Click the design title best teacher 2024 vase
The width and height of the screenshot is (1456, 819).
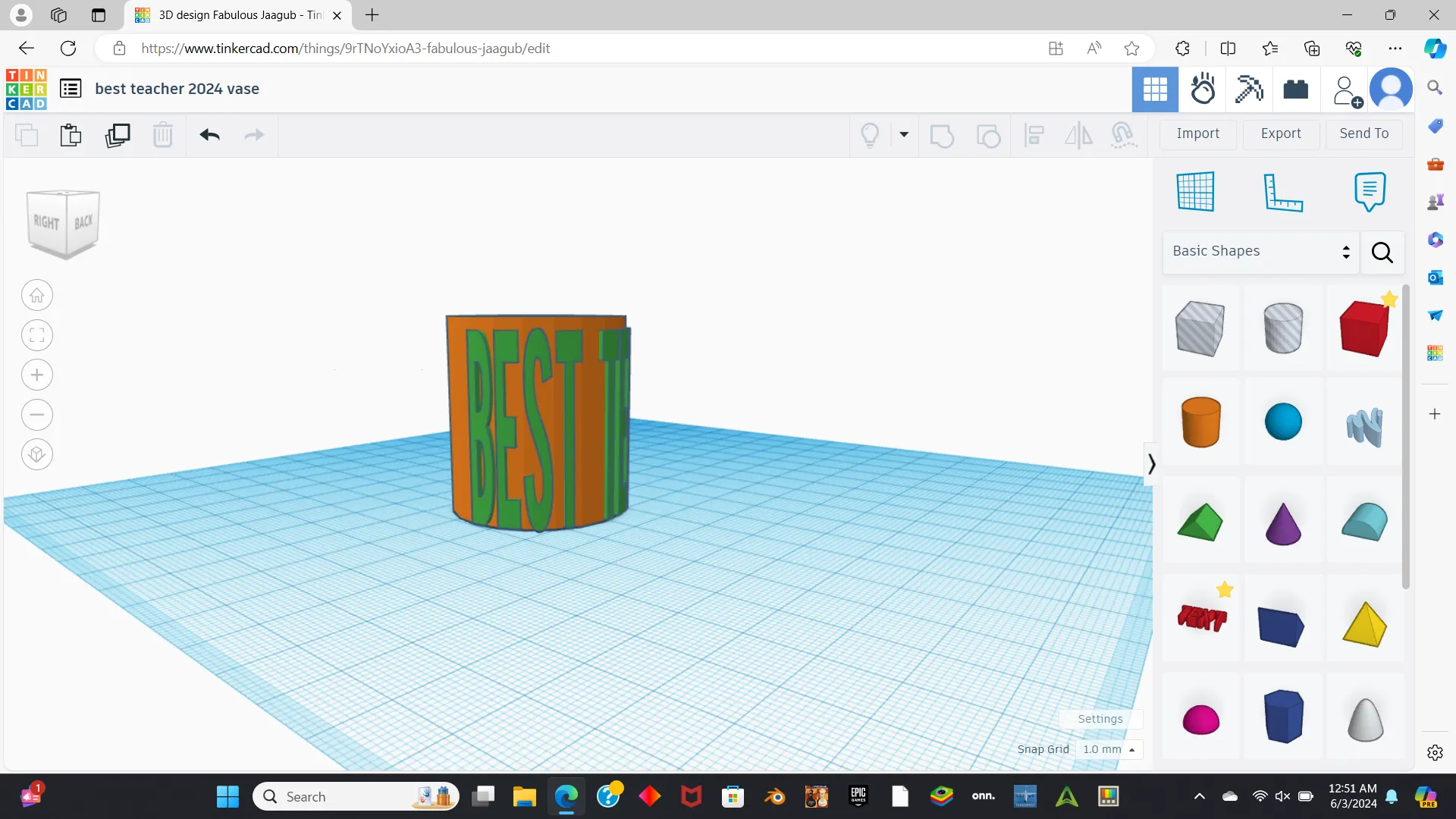177,89
